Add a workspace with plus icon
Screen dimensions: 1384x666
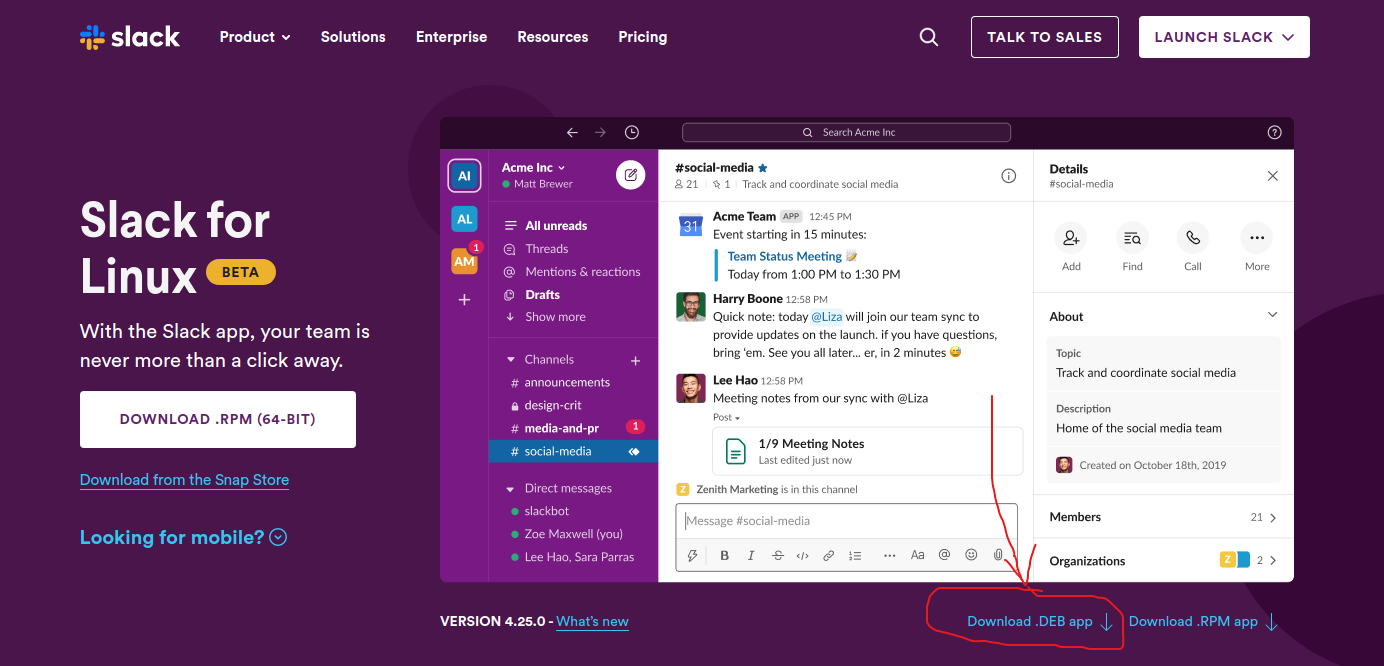464,299
